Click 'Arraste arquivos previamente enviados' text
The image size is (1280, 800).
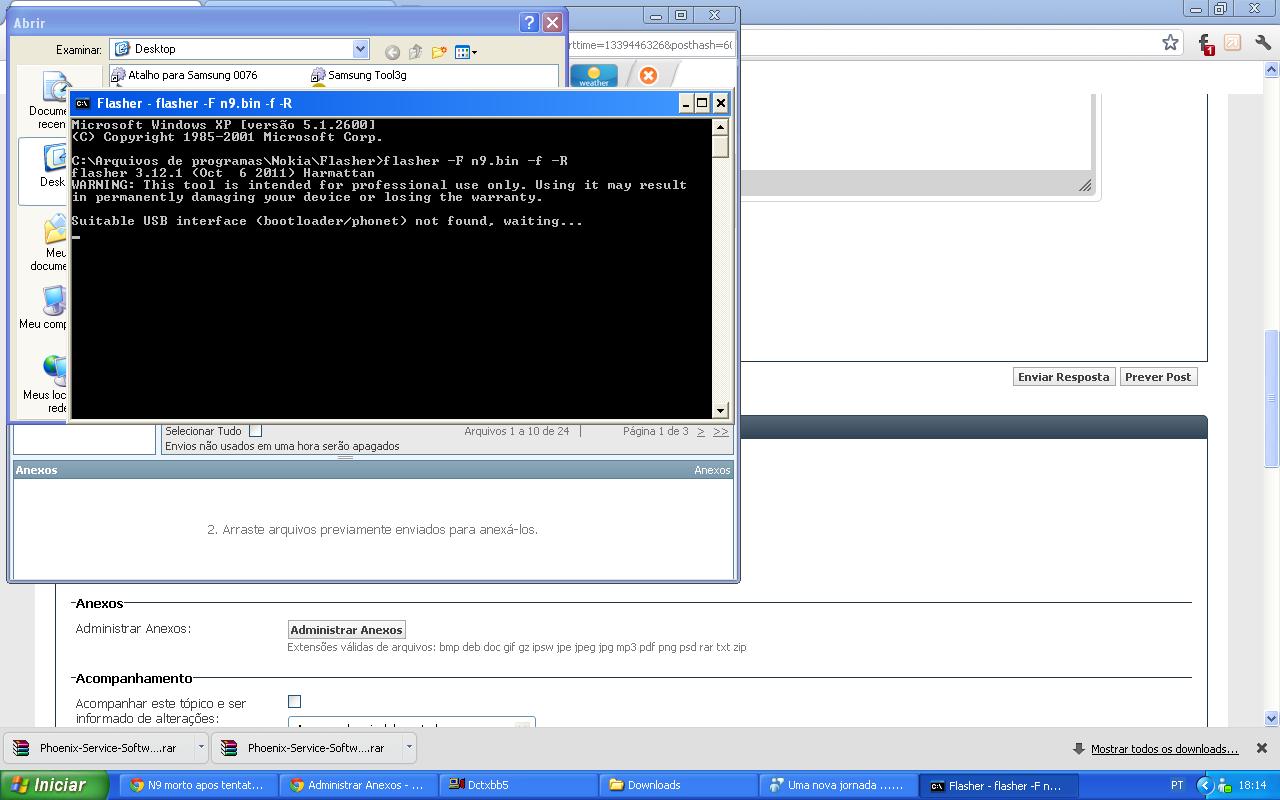click(372, 529)
